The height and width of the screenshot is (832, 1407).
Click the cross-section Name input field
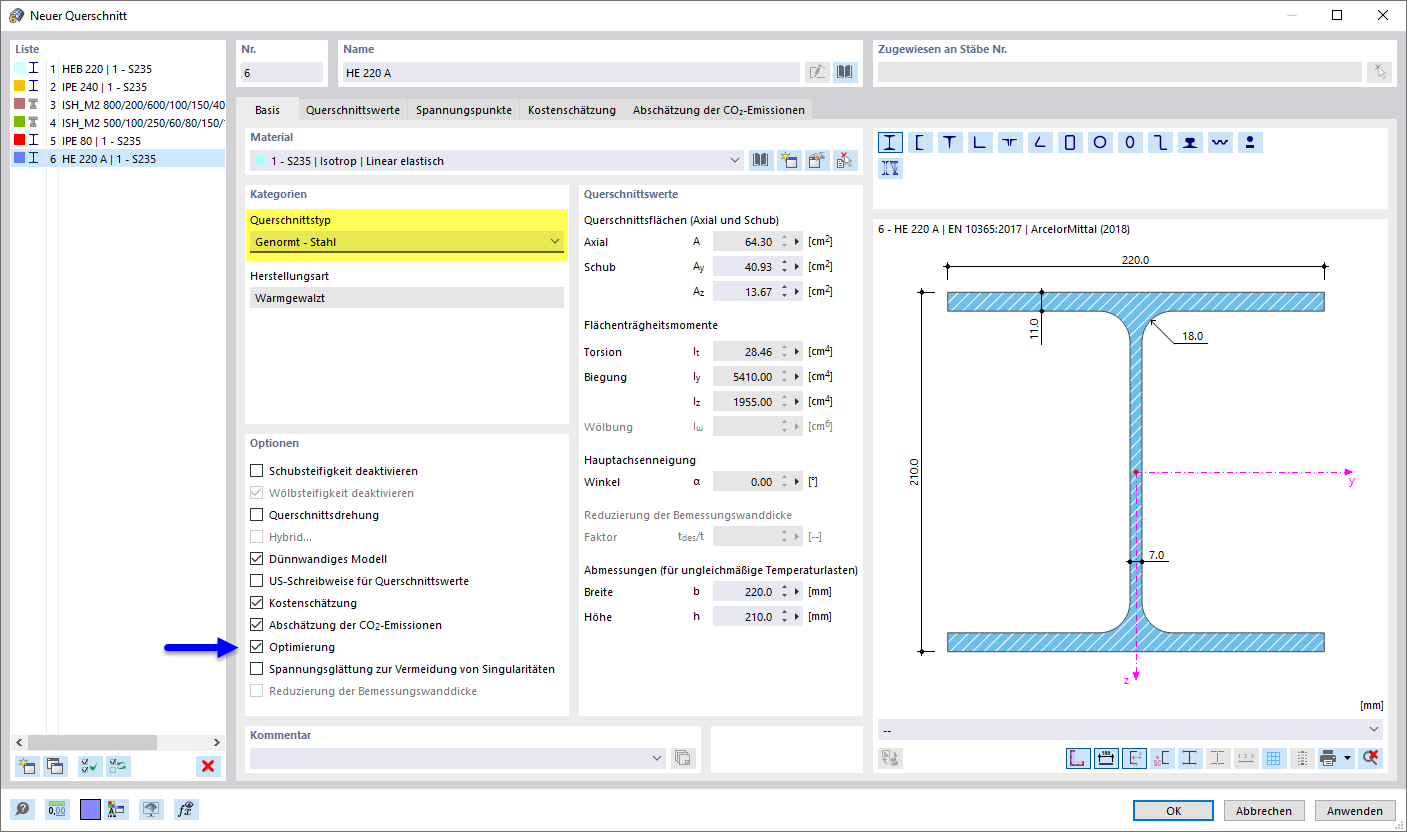[x=572, y=72]
